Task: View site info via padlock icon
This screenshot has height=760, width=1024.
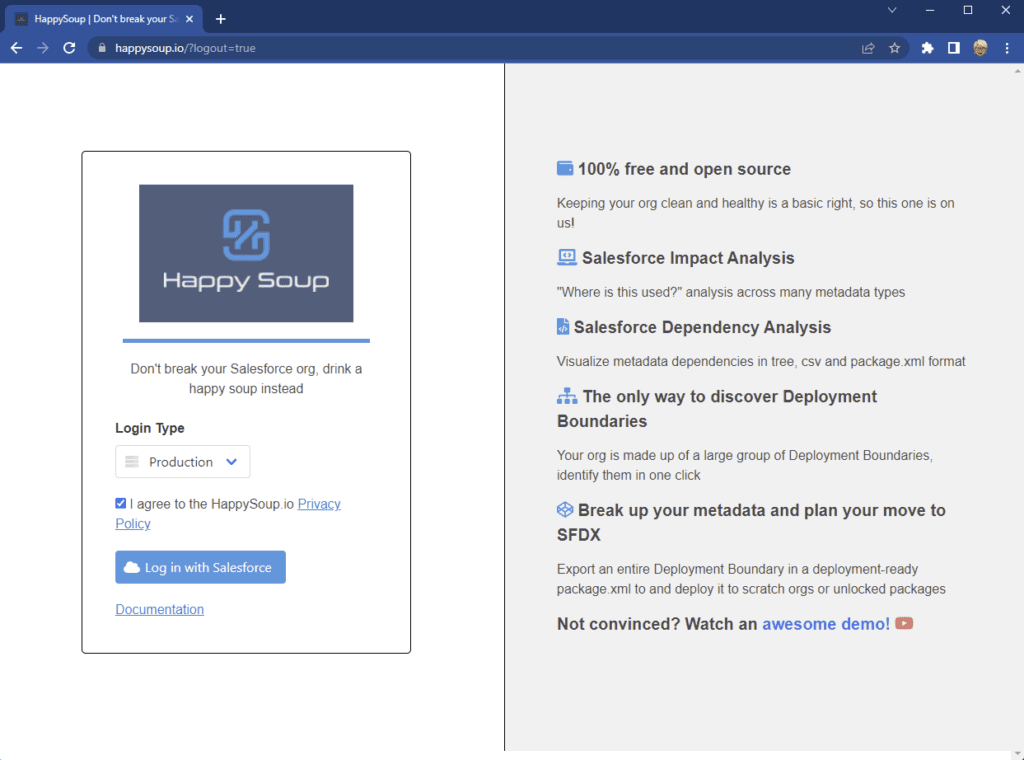Action: click(102, 48)
